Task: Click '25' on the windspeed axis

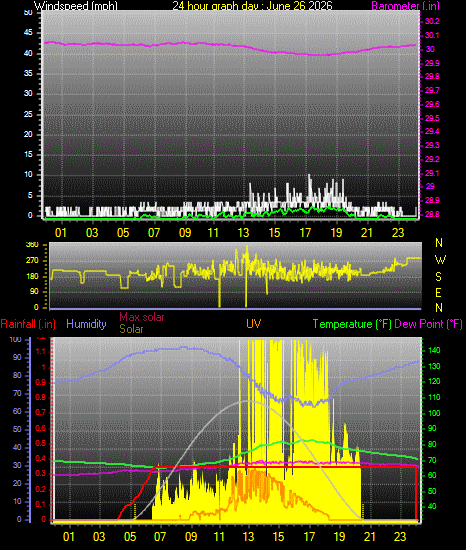Action: 28,114
